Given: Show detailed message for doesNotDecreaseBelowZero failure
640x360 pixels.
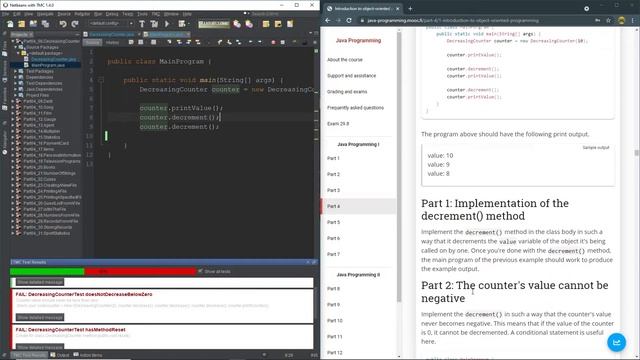Looking at the screenshot, I should click(x=40, y=317).
